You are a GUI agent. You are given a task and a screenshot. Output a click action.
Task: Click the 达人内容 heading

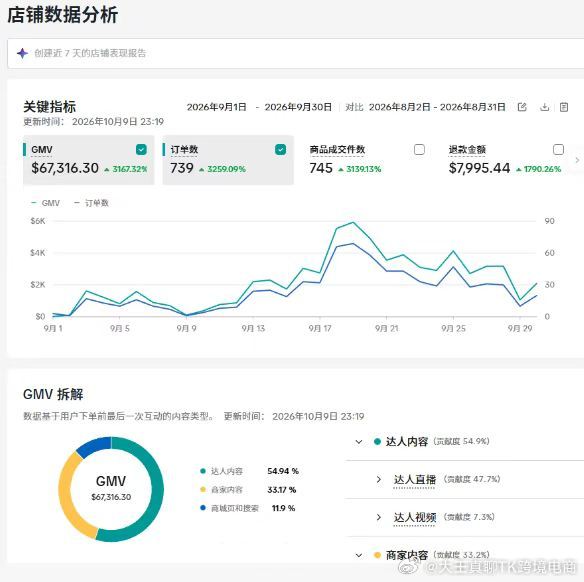407,442
